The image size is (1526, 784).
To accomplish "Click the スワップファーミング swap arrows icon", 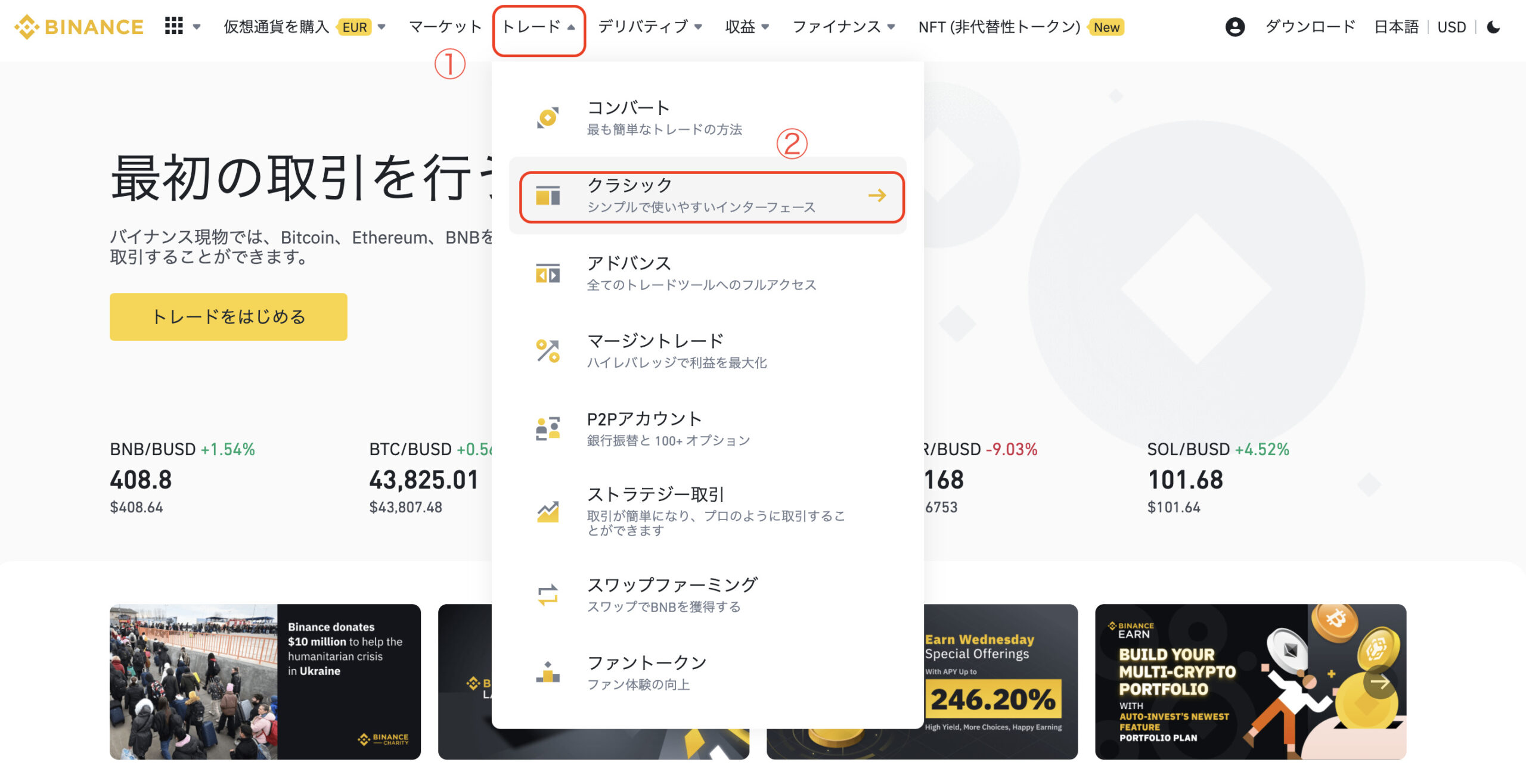I will tap(548, 595).
